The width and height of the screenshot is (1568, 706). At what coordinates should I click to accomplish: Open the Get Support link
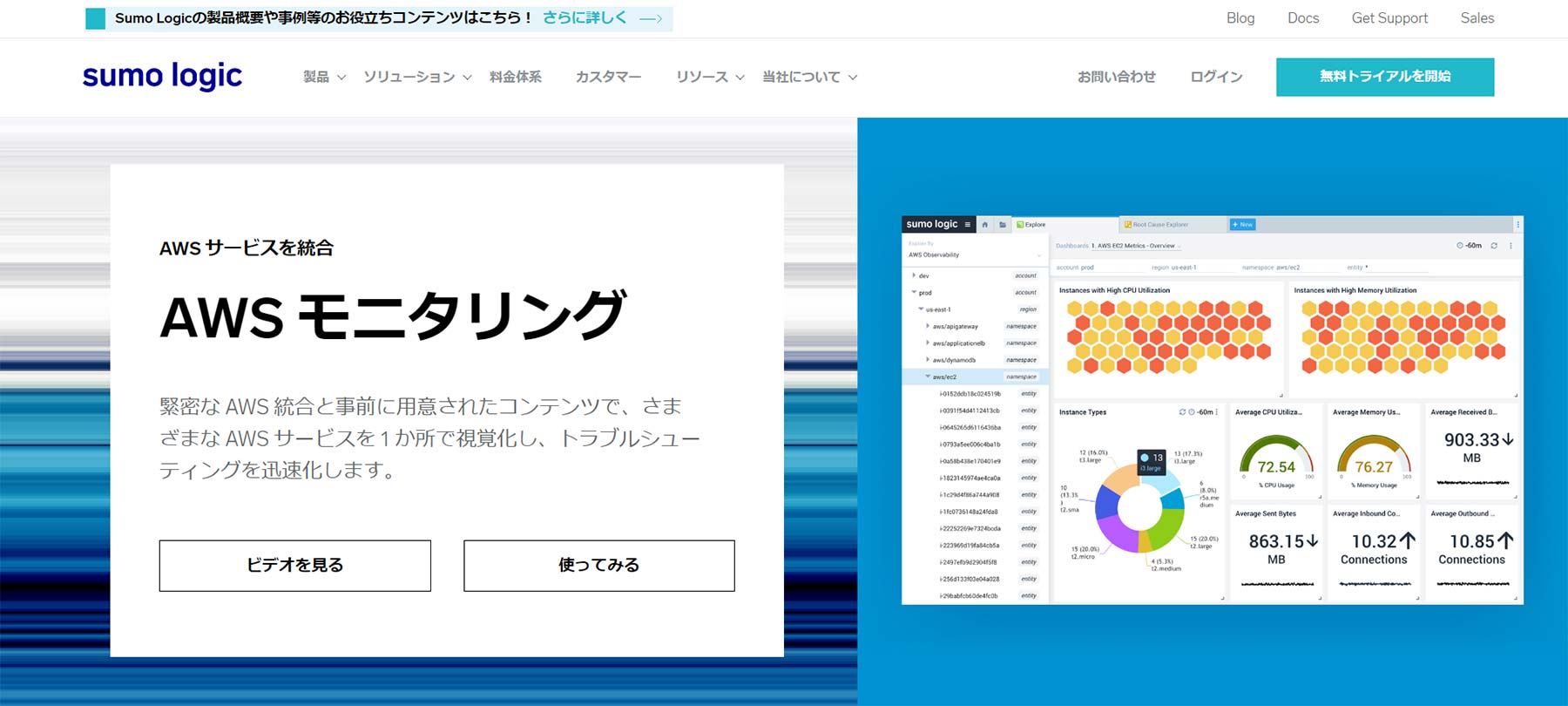click(x=1389, y=18)
